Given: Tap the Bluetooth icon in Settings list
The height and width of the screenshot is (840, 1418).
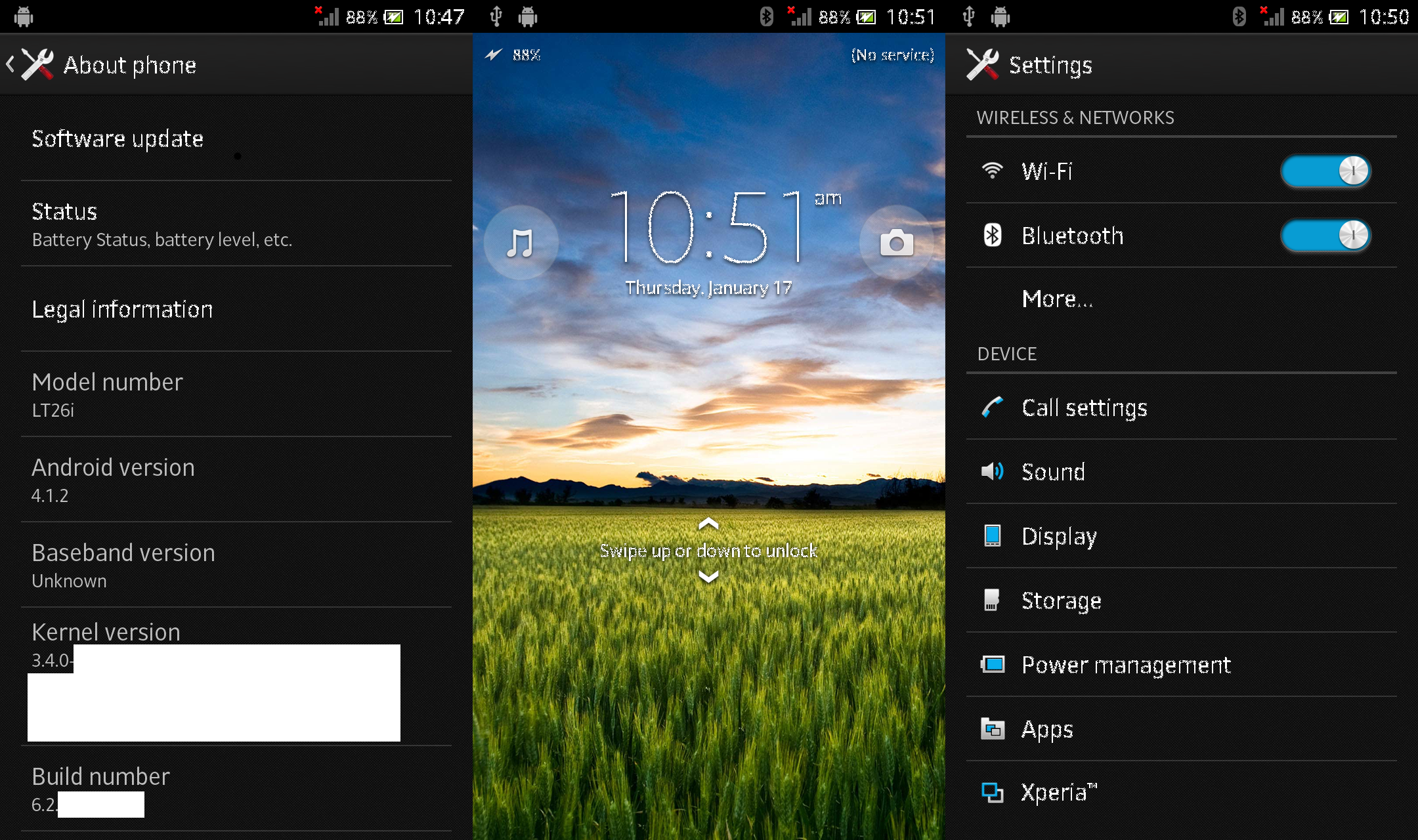Looking at the screenshot, I should tap(992, 235).
